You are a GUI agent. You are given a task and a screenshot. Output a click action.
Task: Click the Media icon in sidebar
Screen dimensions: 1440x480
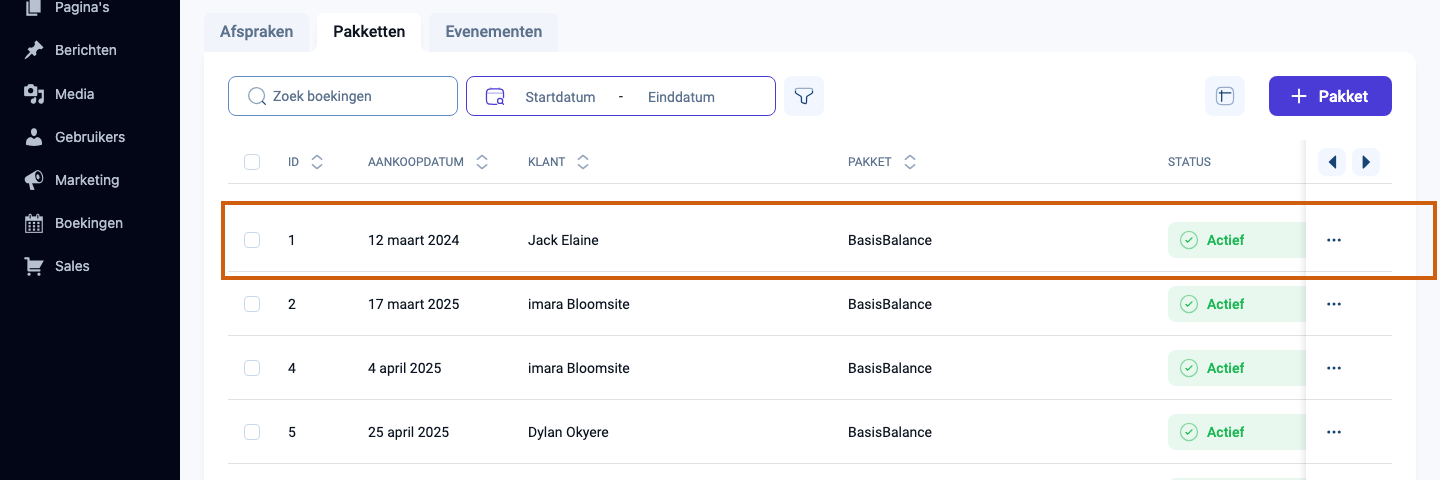(x=34, y=94)
